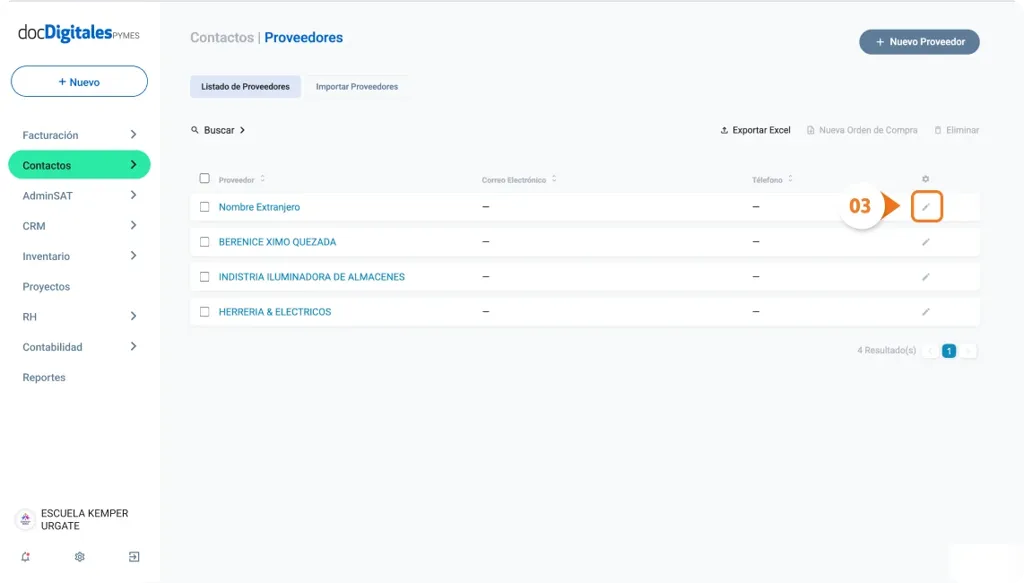Expand the Buscar search panel
The width and height of the screenshot is (1024, 583).
(x=218, y=130)
